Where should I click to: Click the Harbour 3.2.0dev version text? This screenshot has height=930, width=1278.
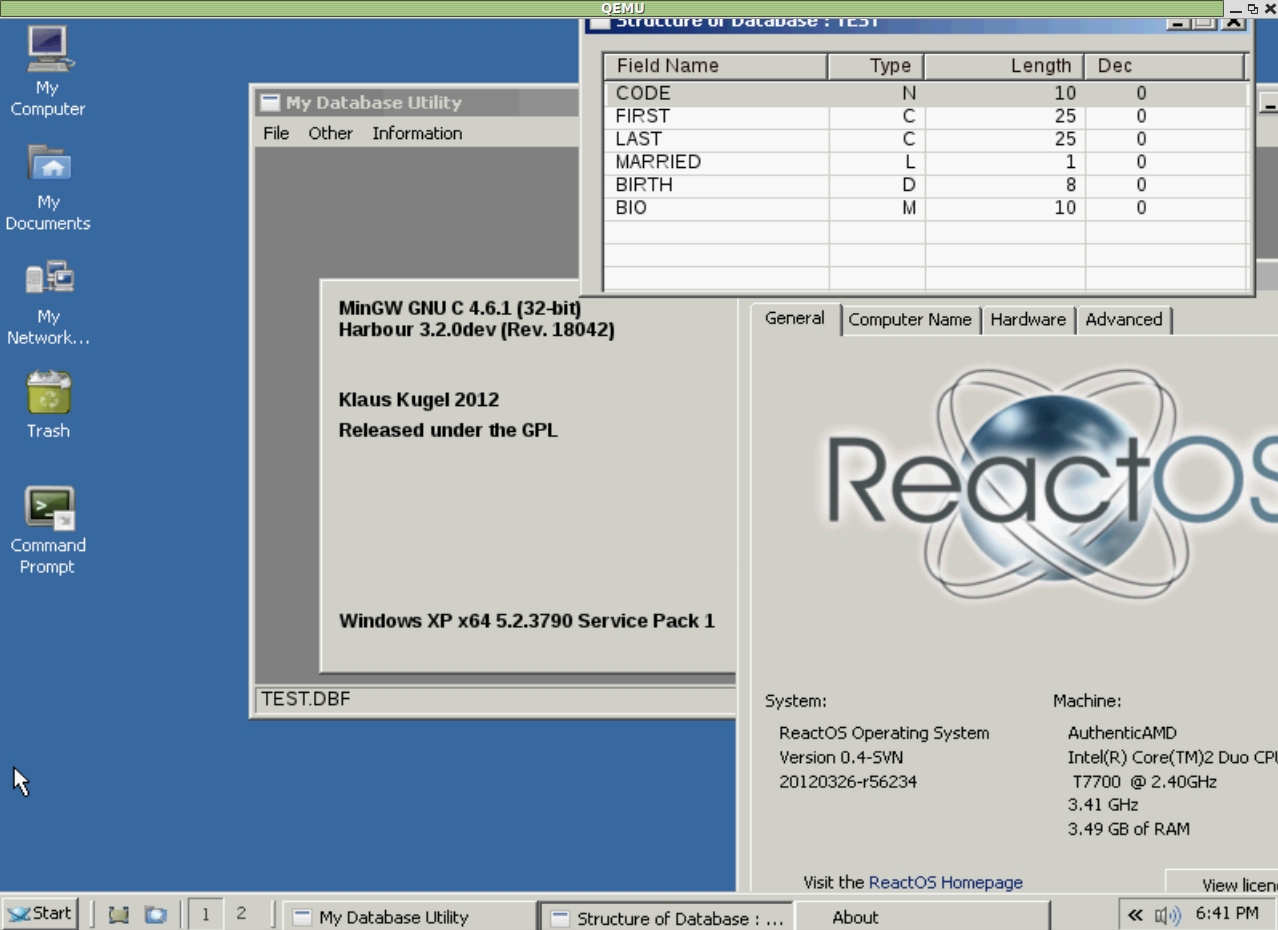click(x=476, y=330)
